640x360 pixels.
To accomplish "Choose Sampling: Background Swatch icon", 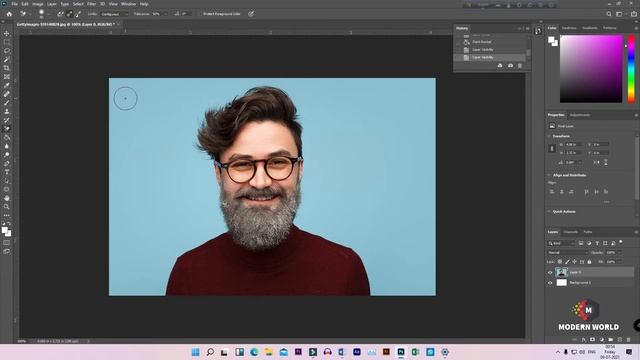I will 78,14.
